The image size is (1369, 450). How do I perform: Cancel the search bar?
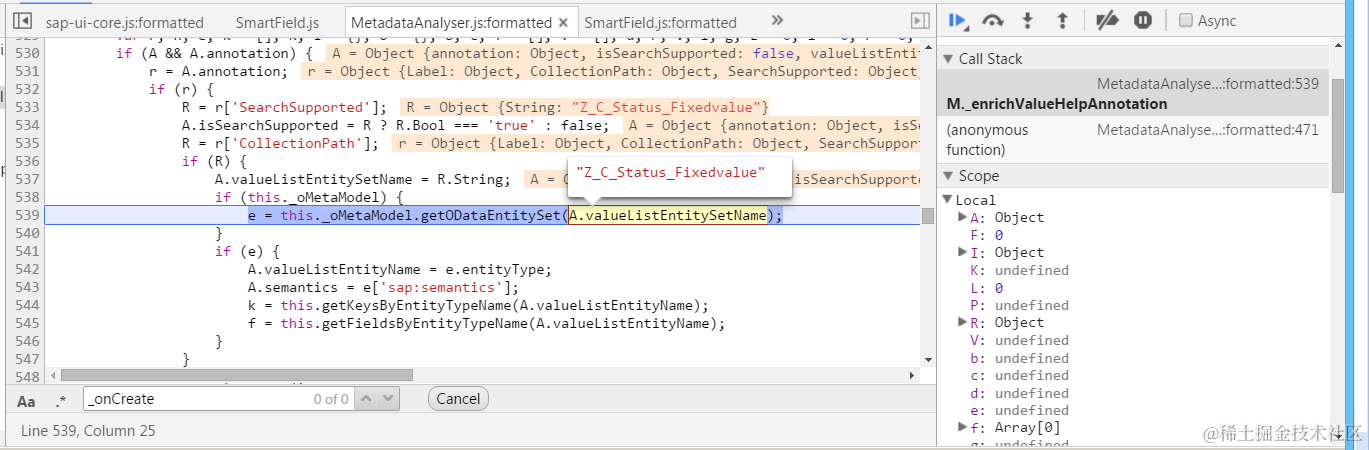(x=458, y=399)
